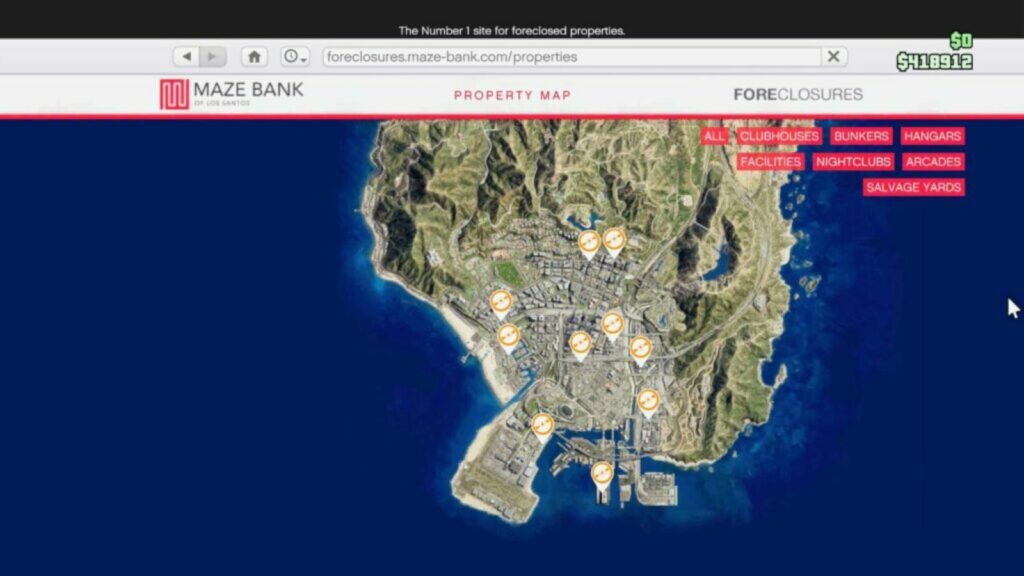The image size is (1024, 576).
Task: Click the browser back arrow
Action: (x=189, y=56)
